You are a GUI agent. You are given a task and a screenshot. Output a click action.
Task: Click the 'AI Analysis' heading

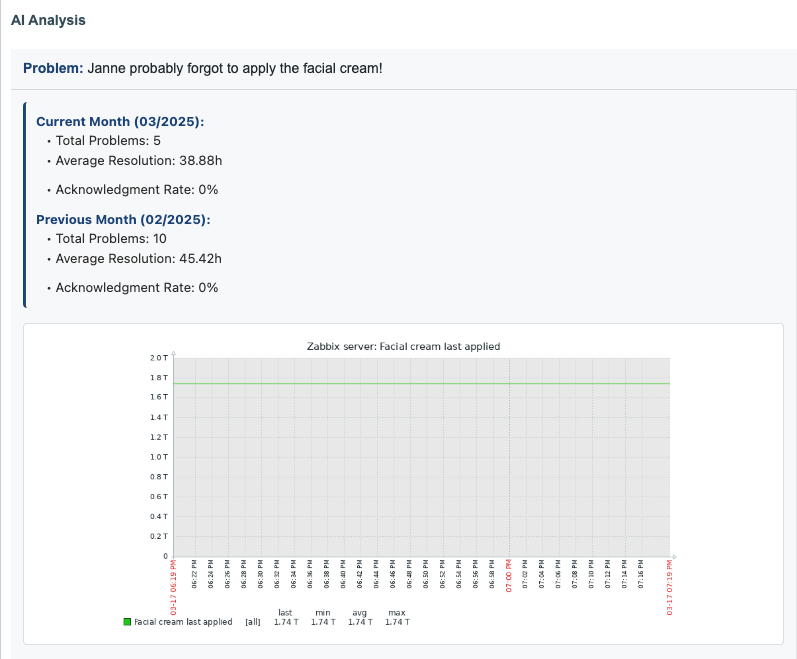point(48,20)
